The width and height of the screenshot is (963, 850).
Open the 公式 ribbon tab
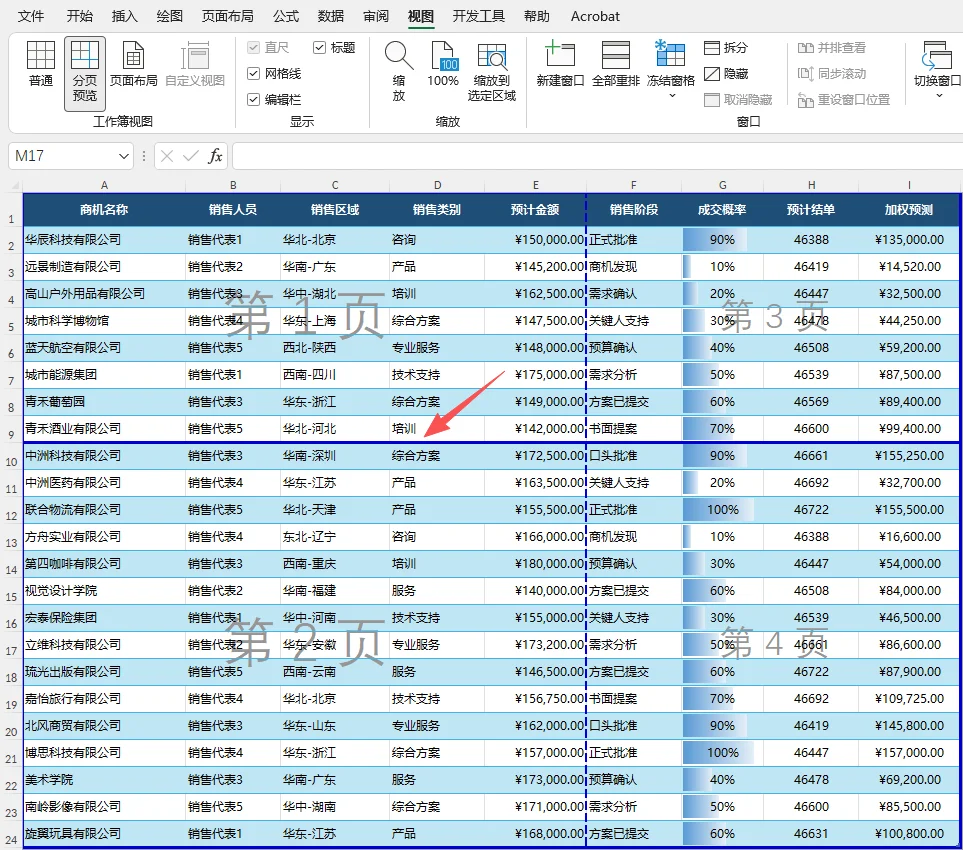click(x=286, y=16)
